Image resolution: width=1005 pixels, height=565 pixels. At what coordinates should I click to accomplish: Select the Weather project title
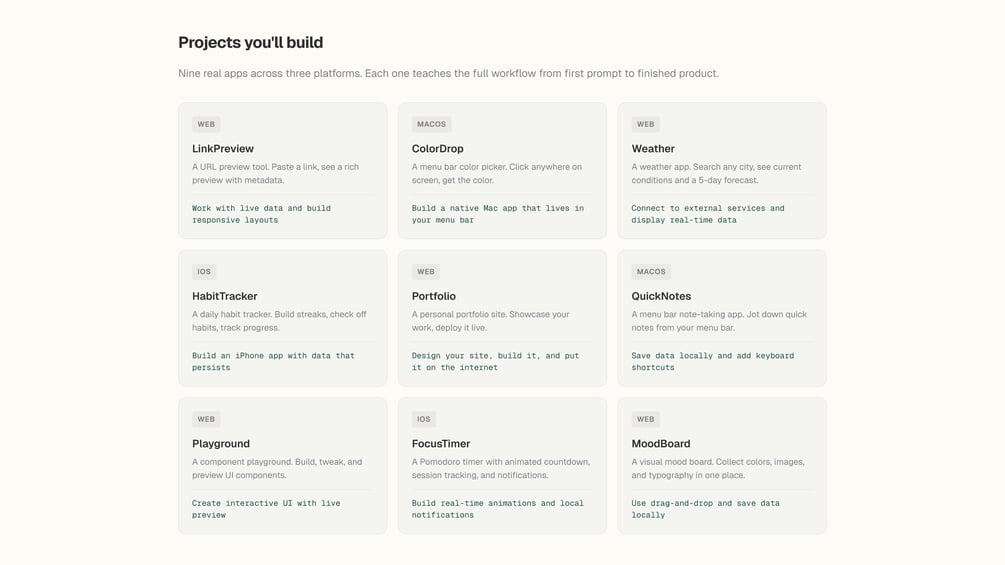tap(653, 149)
